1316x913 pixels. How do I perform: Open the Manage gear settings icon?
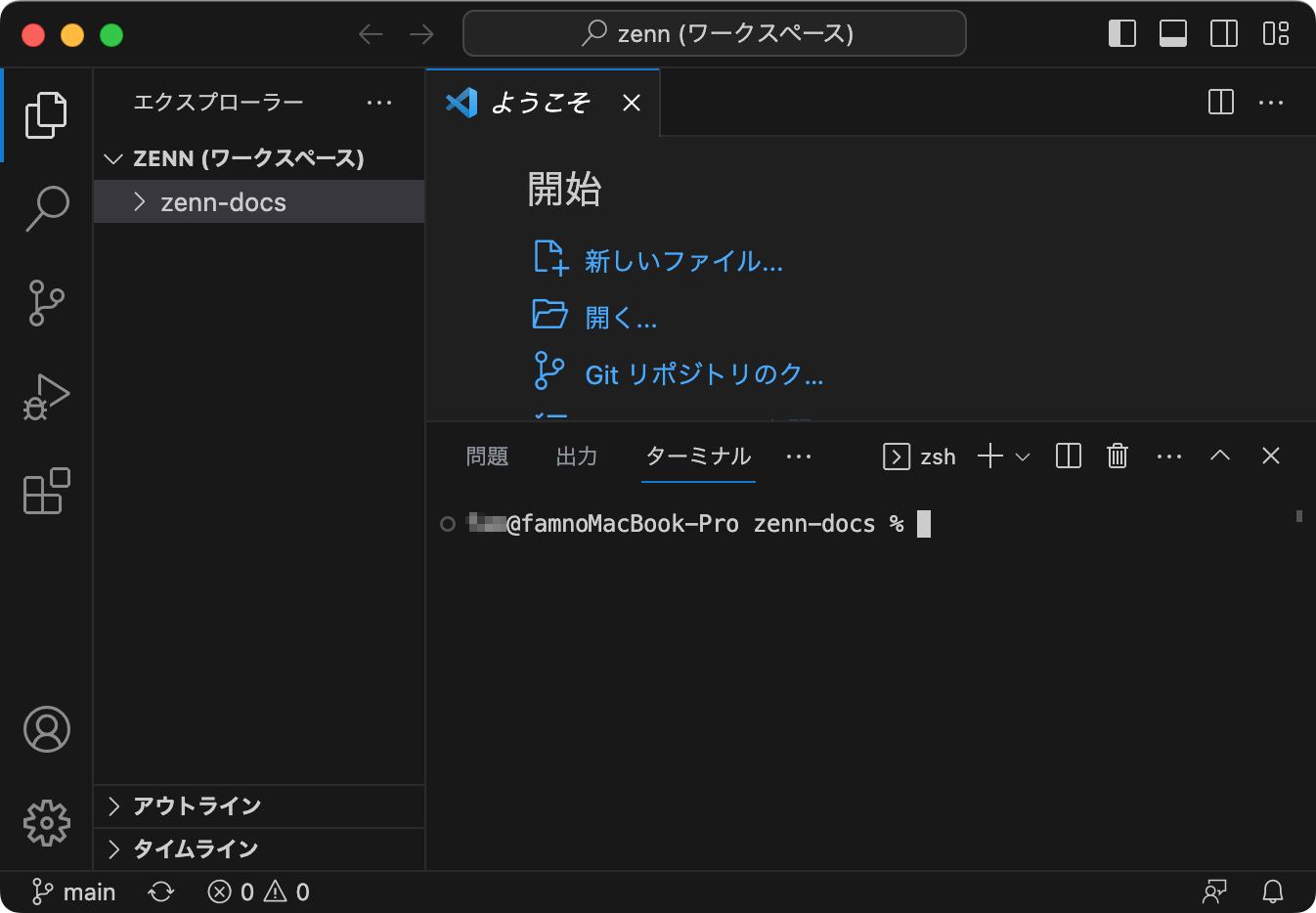(x=46, y=823)
